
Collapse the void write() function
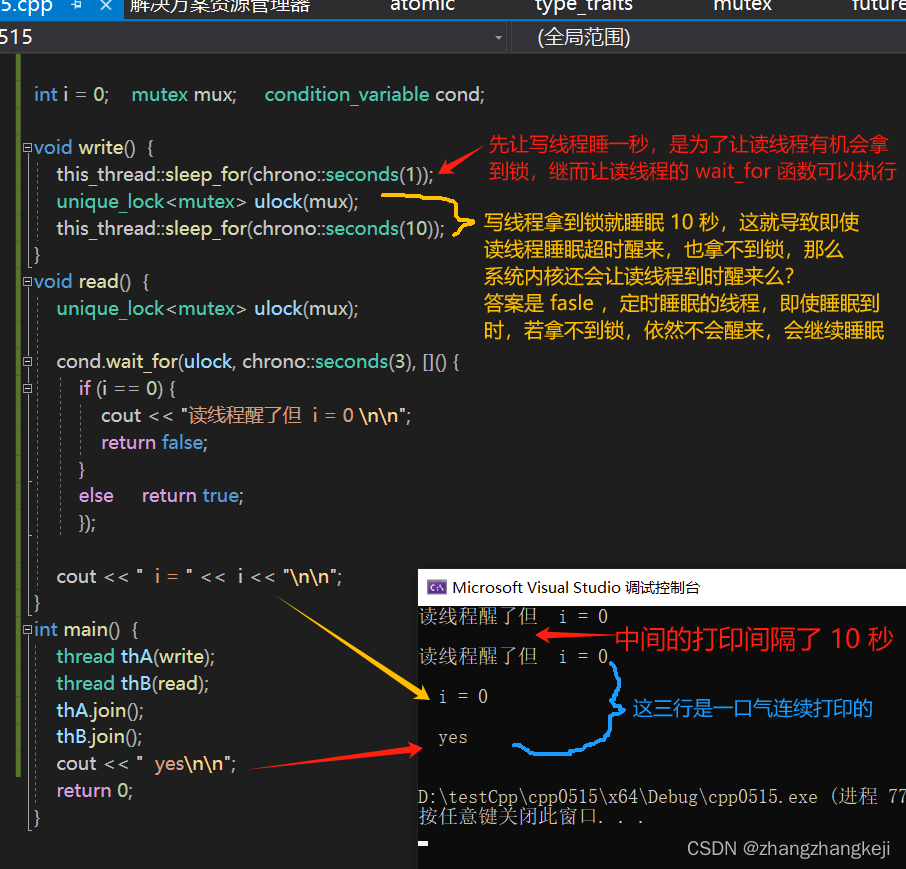click(x=27, y=147)
